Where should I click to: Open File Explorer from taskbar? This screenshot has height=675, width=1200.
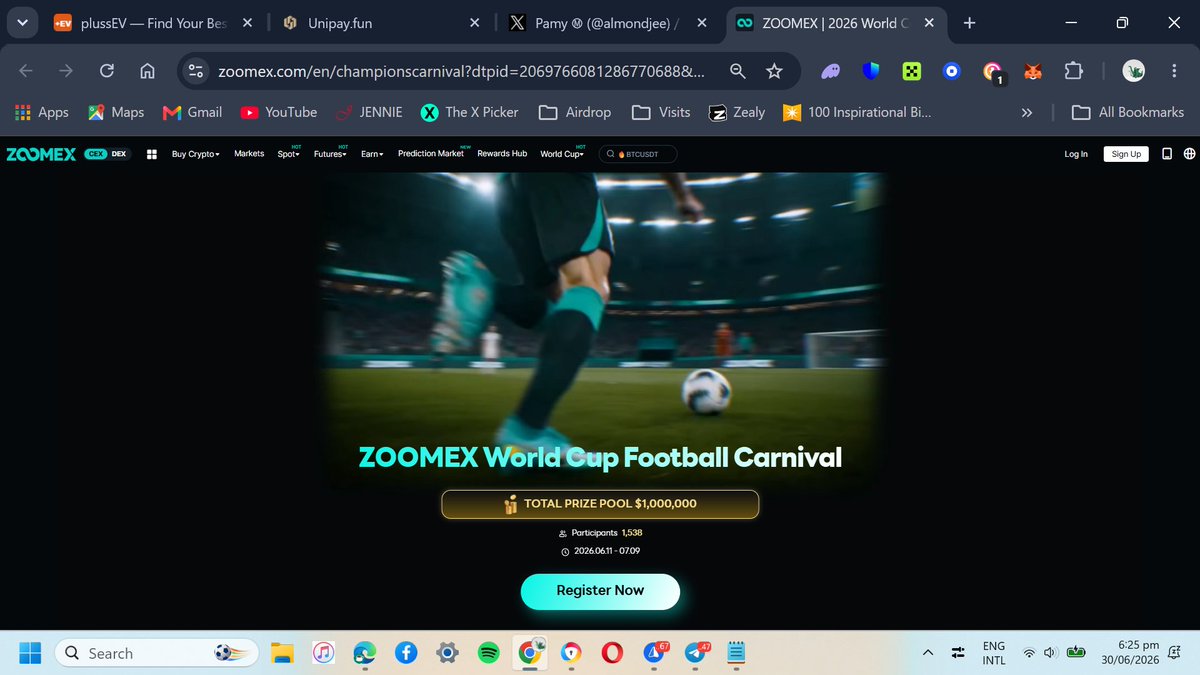[282, 653]
